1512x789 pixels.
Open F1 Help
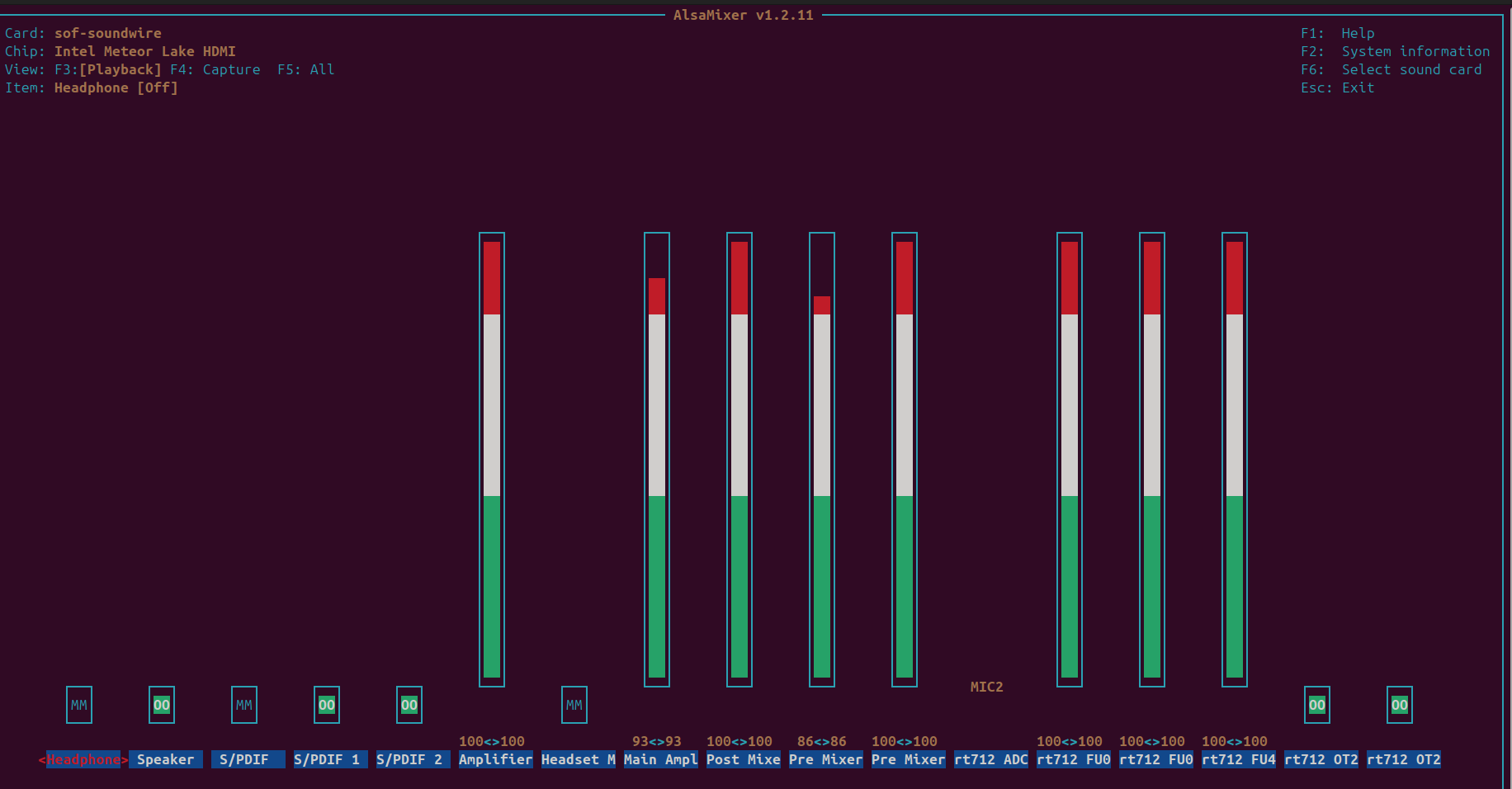coord(1338,33)
